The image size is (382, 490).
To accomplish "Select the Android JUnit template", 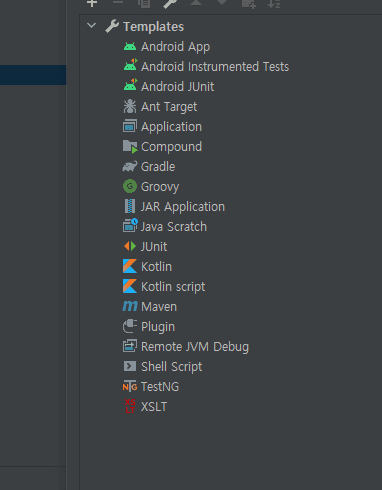I will (x=177, y=87).
